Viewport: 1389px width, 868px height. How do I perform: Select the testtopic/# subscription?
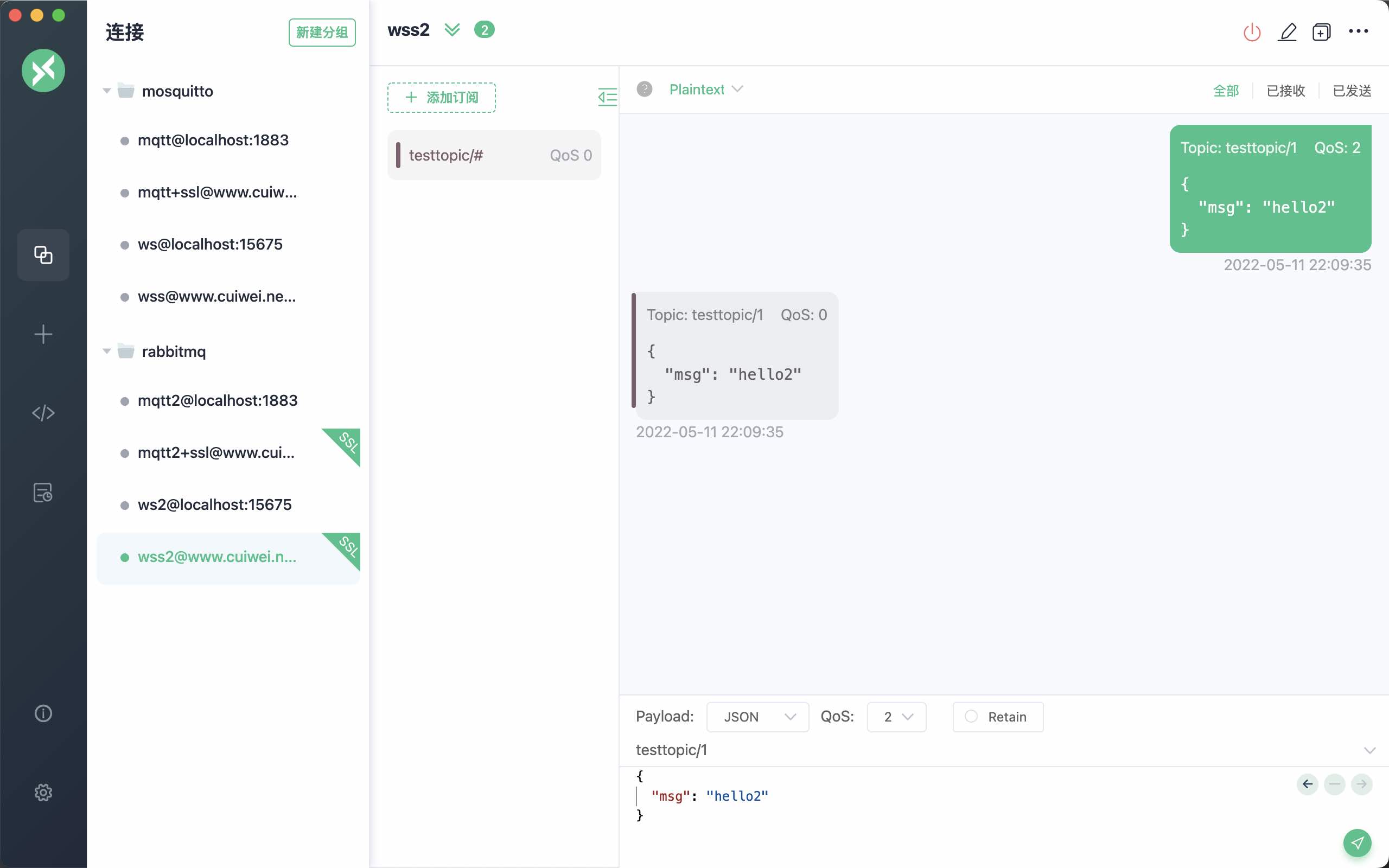click(x=494, y=155)
